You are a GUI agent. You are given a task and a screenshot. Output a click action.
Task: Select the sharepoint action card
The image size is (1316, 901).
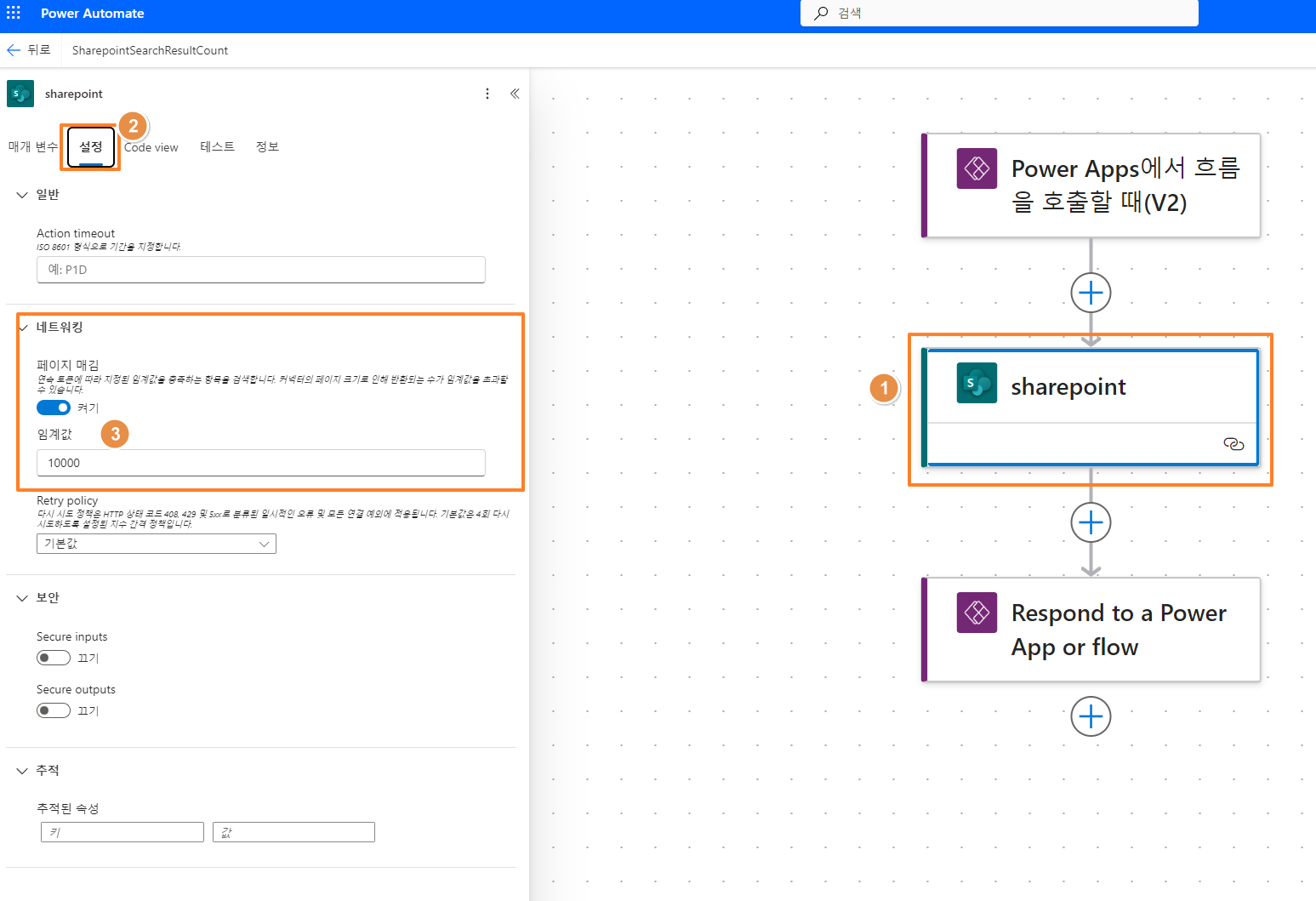[1091, 408]
